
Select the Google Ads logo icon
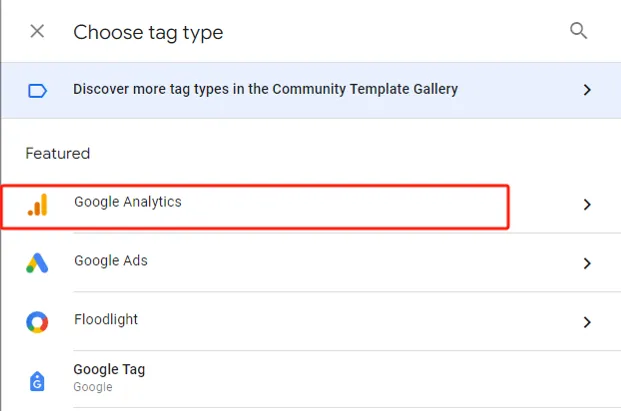pos(37,263)
